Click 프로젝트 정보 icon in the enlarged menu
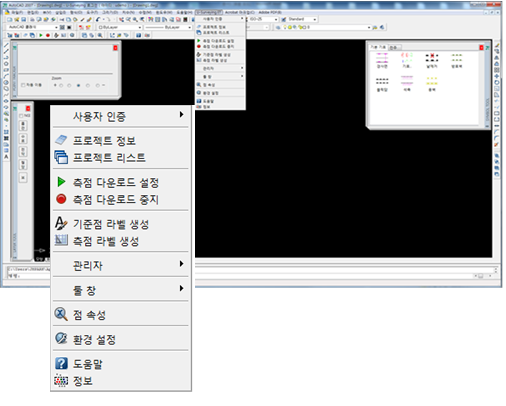This screenshot has width=506, height=406. [x=61, y=140]
